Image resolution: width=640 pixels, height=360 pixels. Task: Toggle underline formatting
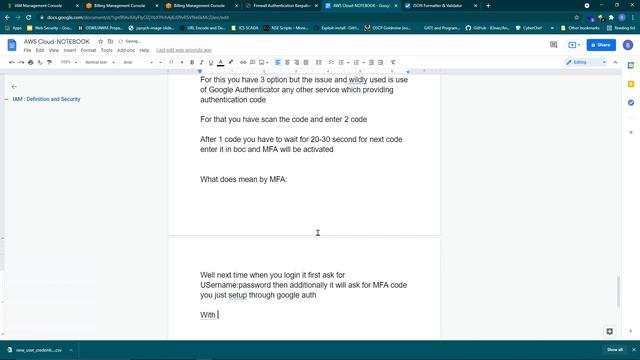[x=211, y=62]
